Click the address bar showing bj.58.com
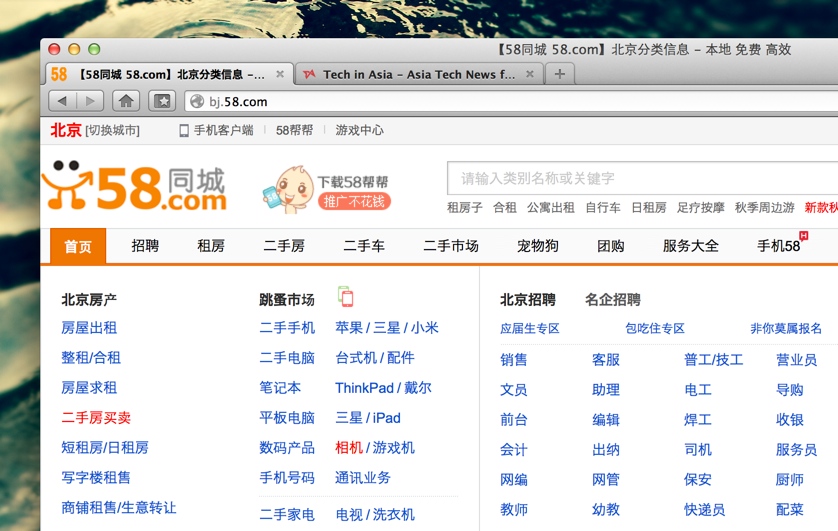 pyautogui.click(x=513, y=101)
